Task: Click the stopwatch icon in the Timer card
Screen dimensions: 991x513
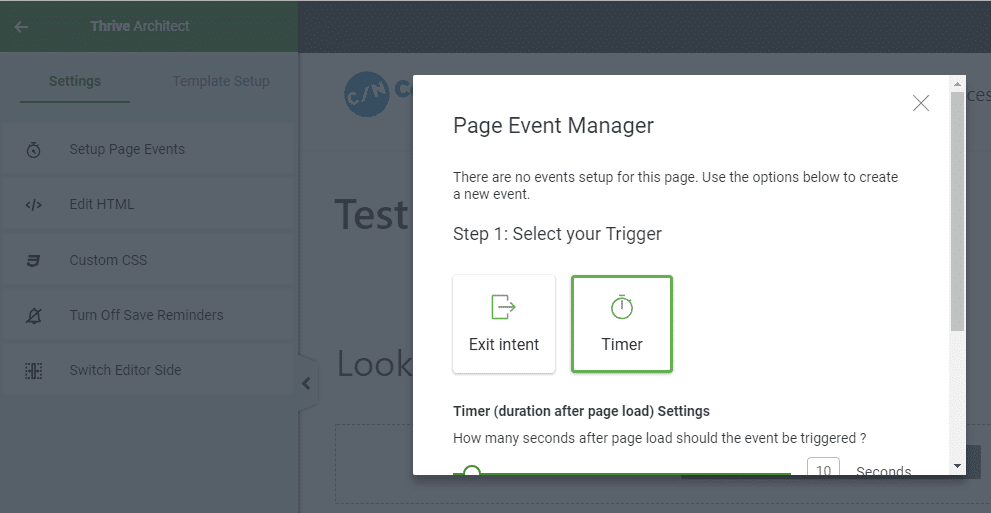Action: 622,307
